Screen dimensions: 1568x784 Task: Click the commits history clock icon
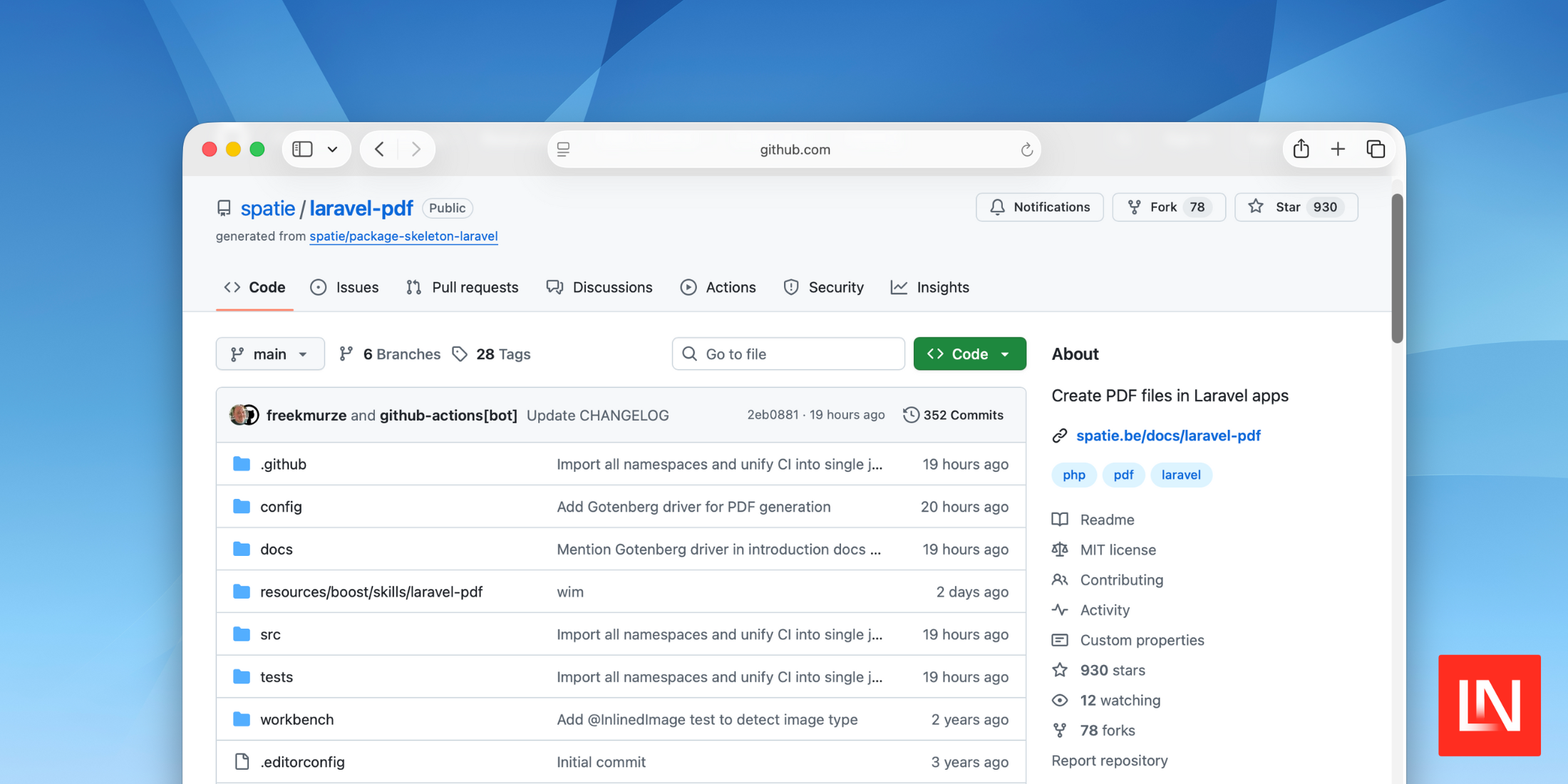tap(911, 414)
